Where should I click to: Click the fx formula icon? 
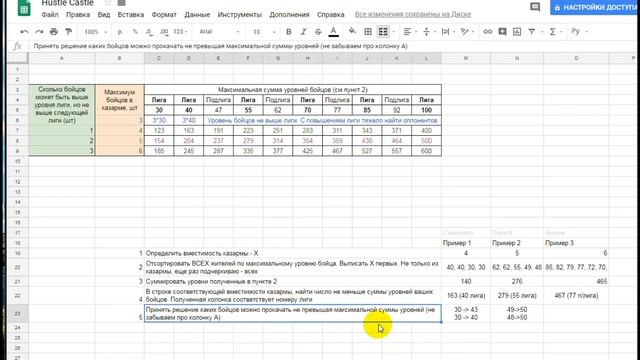[x=17, y=46]
